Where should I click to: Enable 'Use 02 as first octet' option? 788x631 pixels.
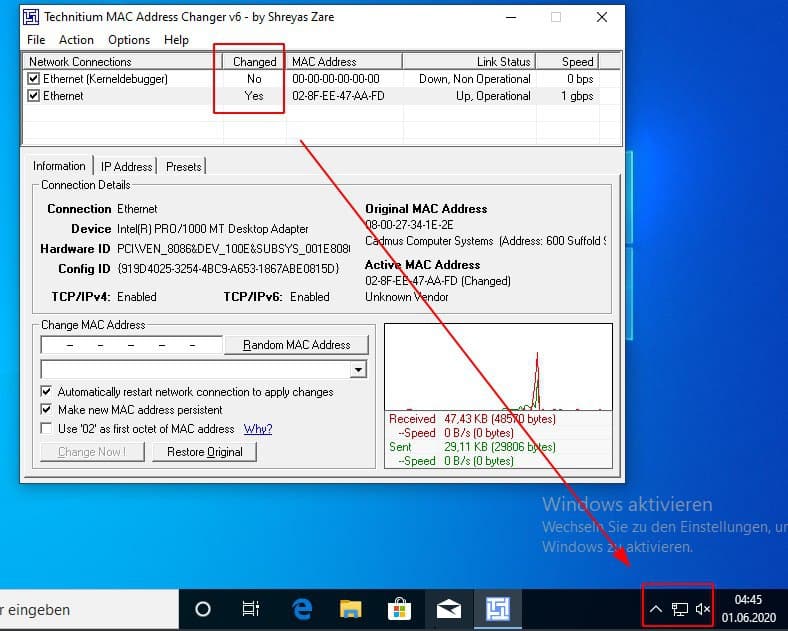(x=47, y=429)
